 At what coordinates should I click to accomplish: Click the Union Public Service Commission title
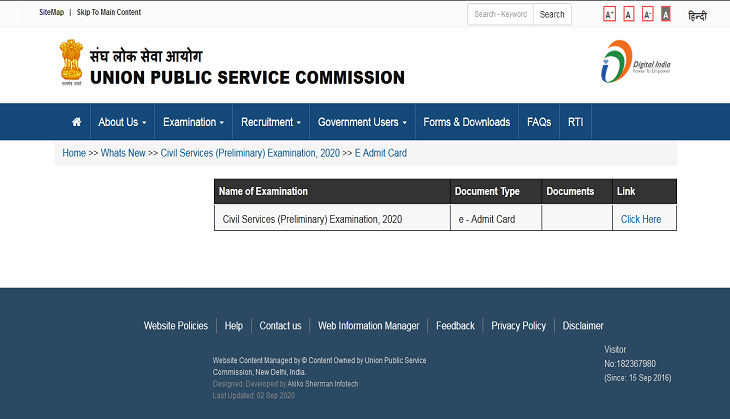click(247, 78)
